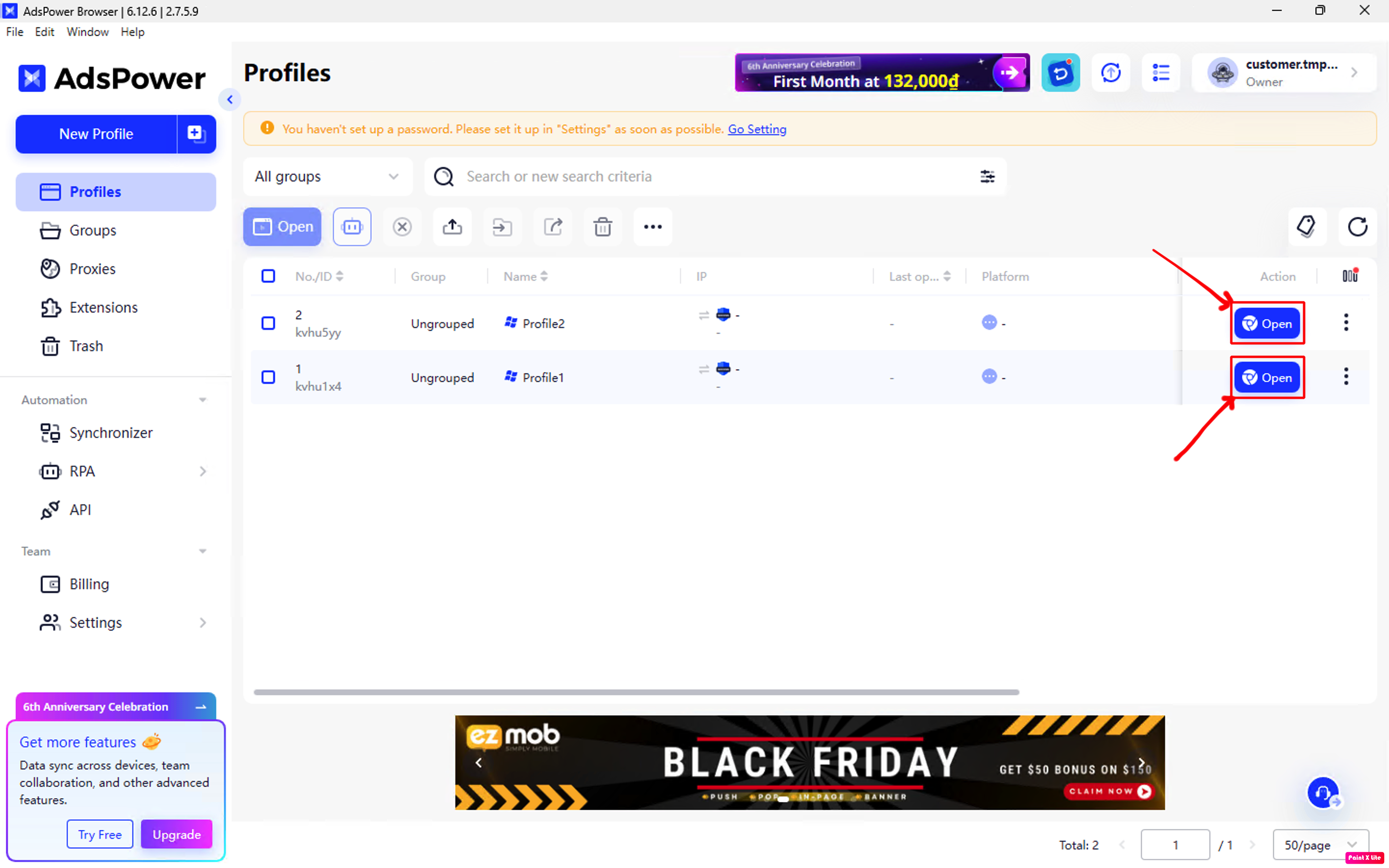
Task: Click the proxy icon in Profile2 IP cell
Action: coord(723,314)
